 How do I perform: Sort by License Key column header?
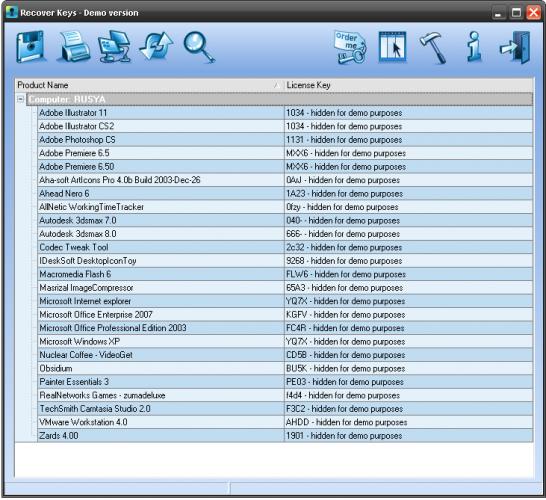click(409, 85)
